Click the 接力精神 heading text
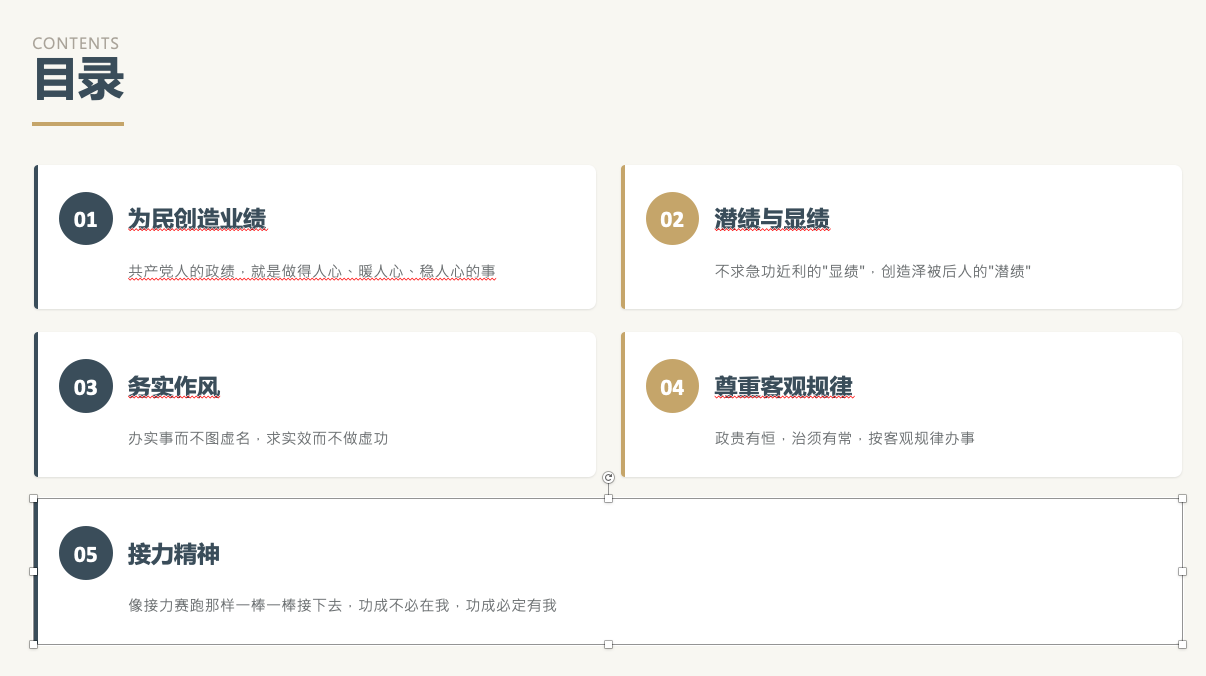 coord(174,553)
